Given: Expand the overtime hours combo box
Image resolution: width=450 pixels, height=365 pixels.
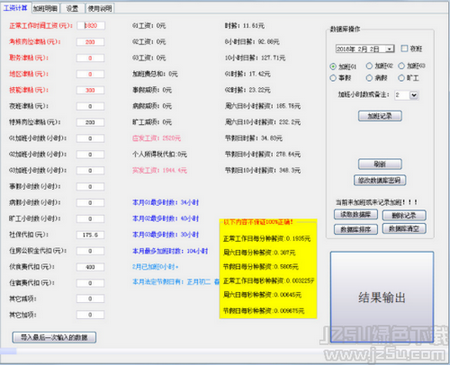Looking at the screenshot, I should point(413,95).
